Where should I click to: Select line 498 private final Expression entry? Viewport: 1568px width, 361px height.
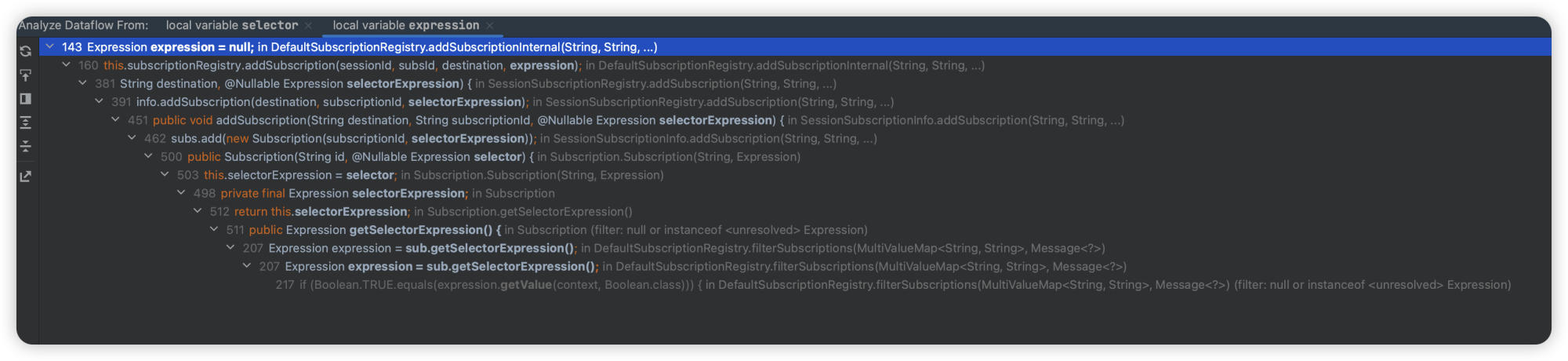pos(374,194)
